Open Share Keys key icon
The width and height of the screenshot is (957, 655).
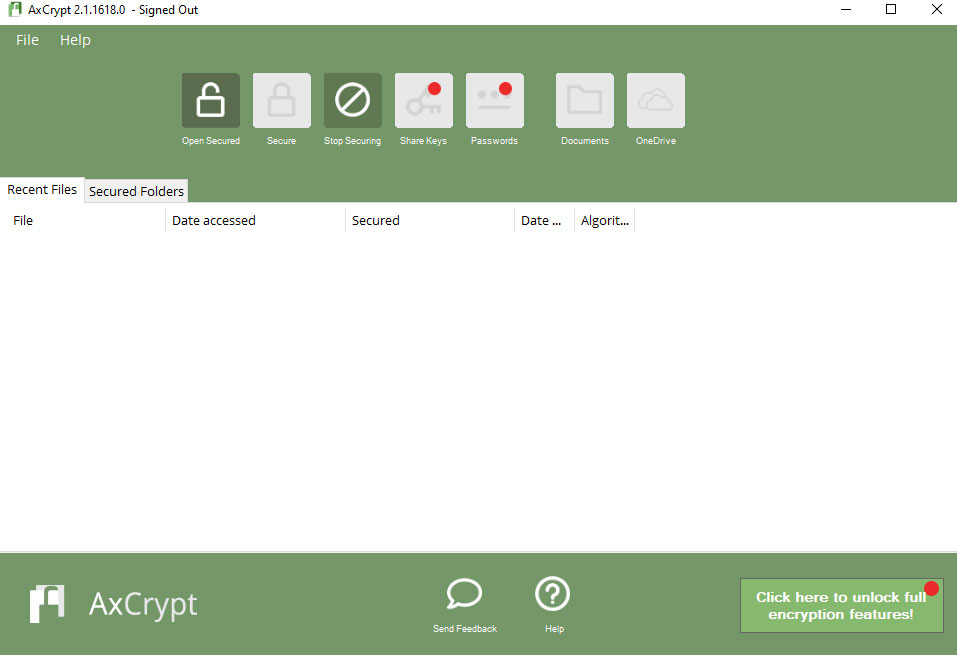(x=424, y=101)
